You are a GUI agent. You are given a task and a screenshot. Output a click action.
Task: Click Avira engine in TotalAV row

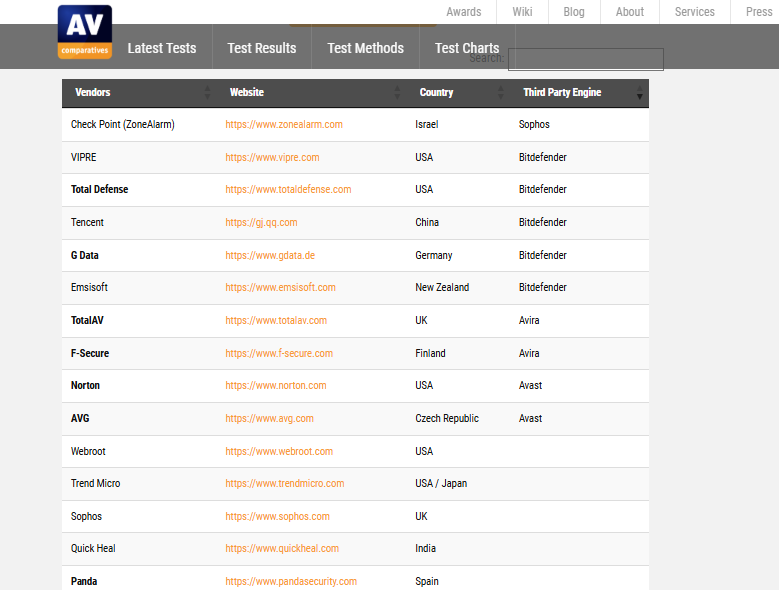(x=529, y=320)
